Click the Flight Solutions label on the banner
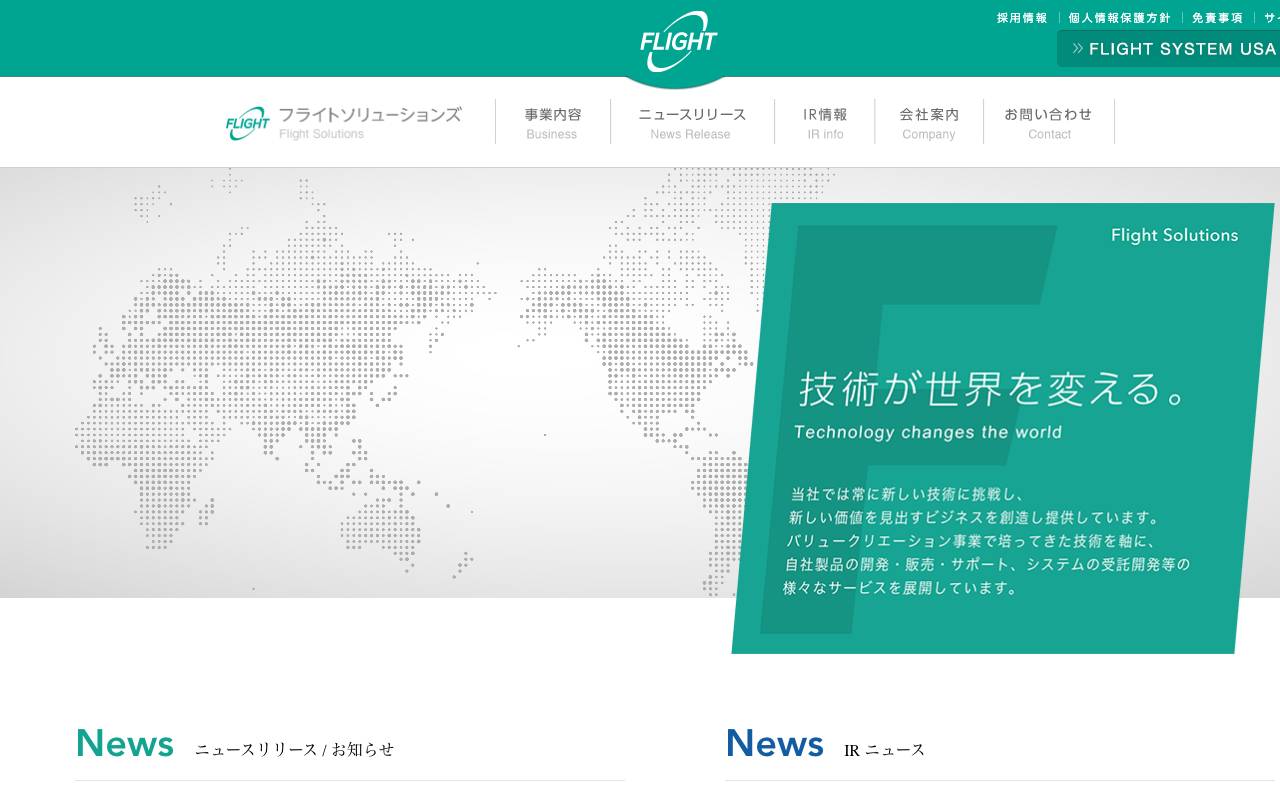 point(1174,235)
